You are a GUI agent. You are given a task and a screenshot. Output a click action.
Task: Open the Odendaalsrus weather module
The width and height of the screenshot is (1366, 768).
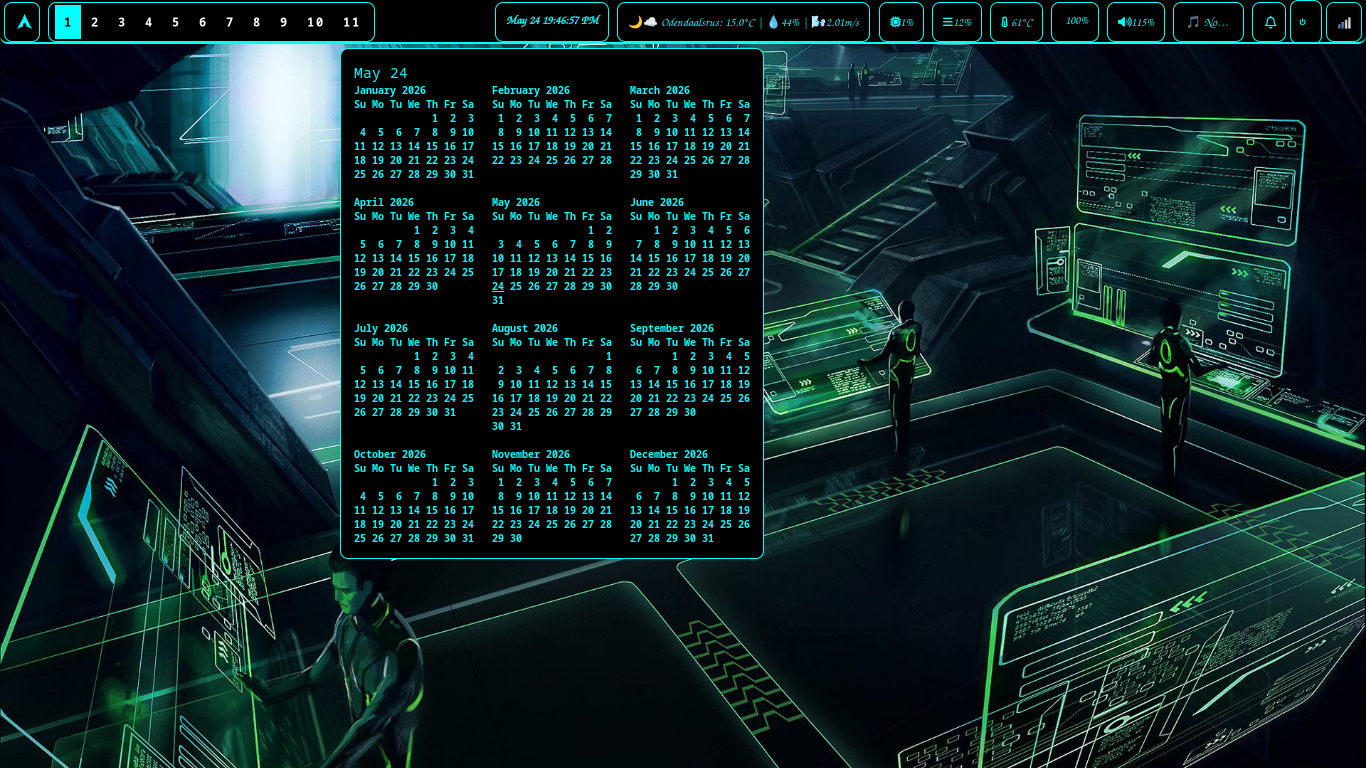(x=743, y=22)
